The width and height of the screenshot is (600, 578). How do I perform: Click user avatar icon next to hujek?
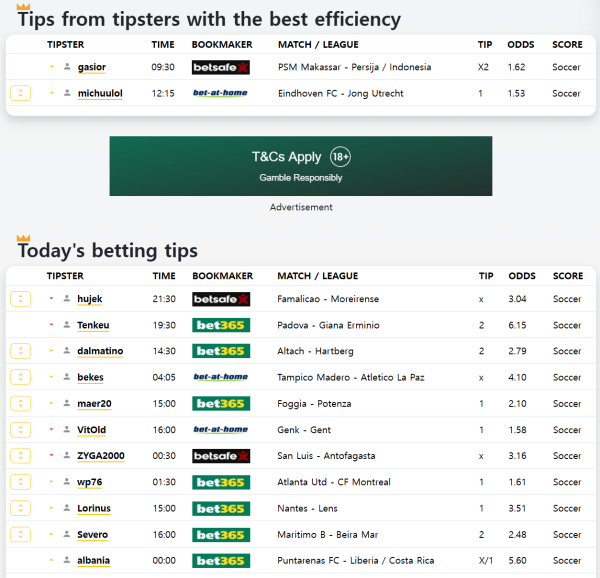[x=67, y=299]
